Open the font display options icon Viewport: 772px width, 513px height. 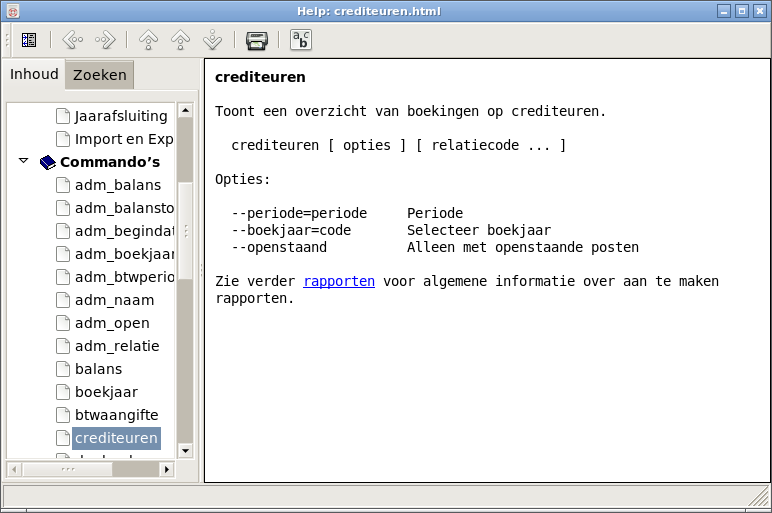pos(300,40)
